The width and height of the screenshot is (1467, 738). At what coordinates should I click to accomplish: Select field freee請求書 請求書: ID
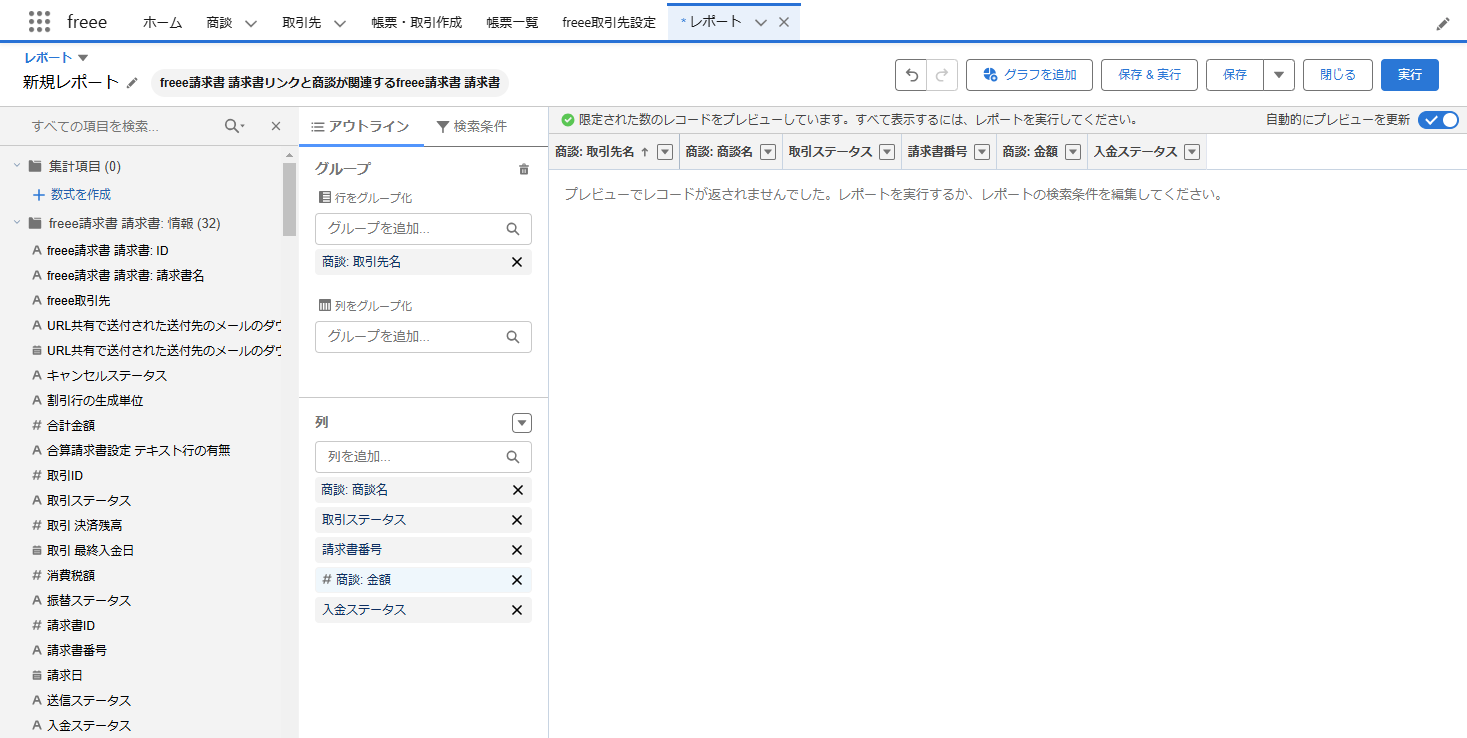pyautogui.click(x=107, y=250)
